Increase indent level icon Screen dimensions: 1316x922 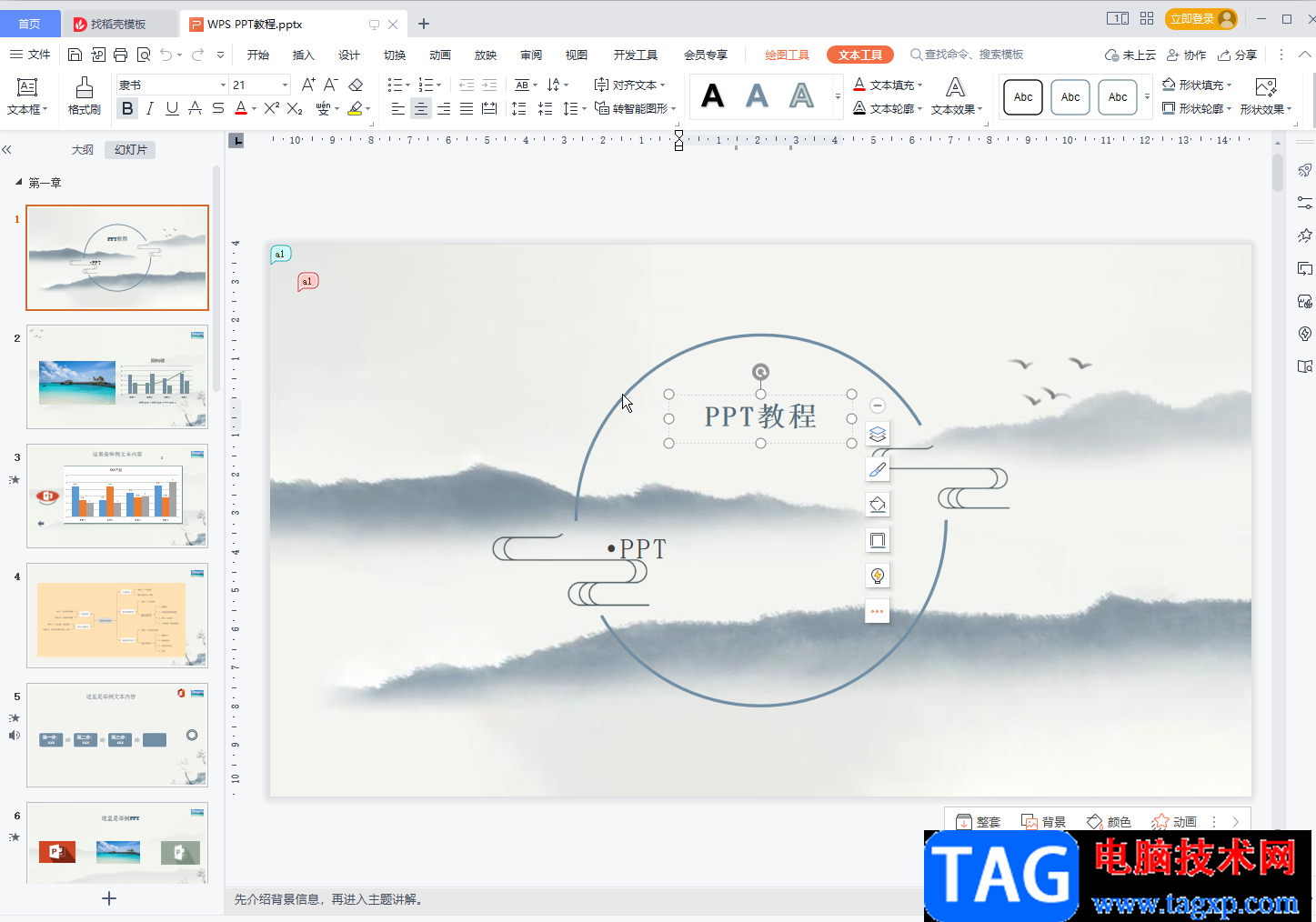(x=489, y=85)
